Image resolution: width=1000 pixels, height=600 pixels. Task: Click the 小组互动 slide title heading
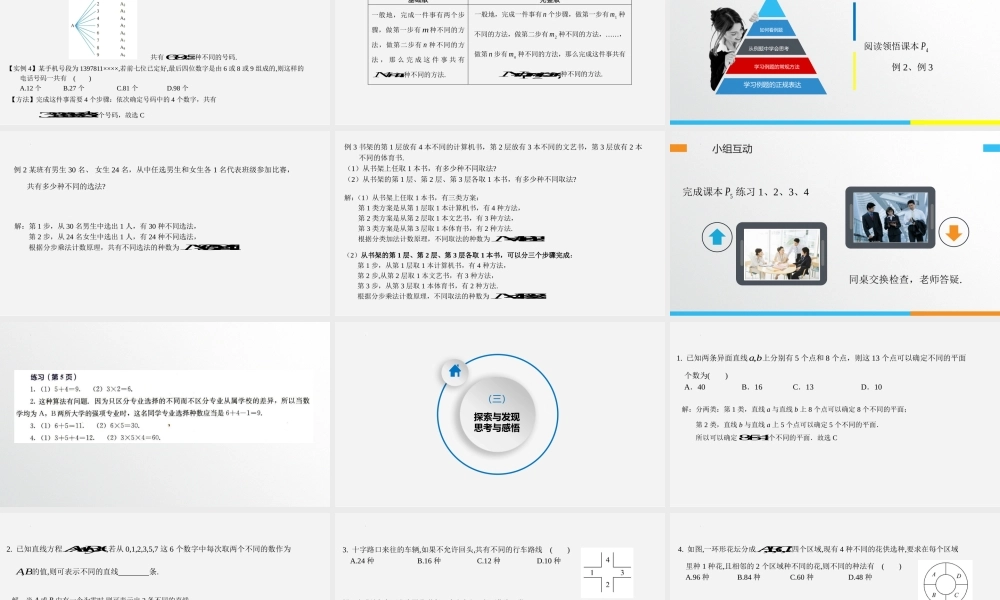[x=733, y=149]
